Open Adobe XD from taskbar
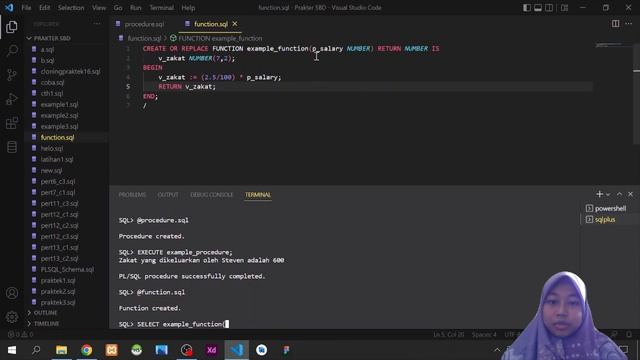This screenshot has width=640, height=360. coord(211,350)
